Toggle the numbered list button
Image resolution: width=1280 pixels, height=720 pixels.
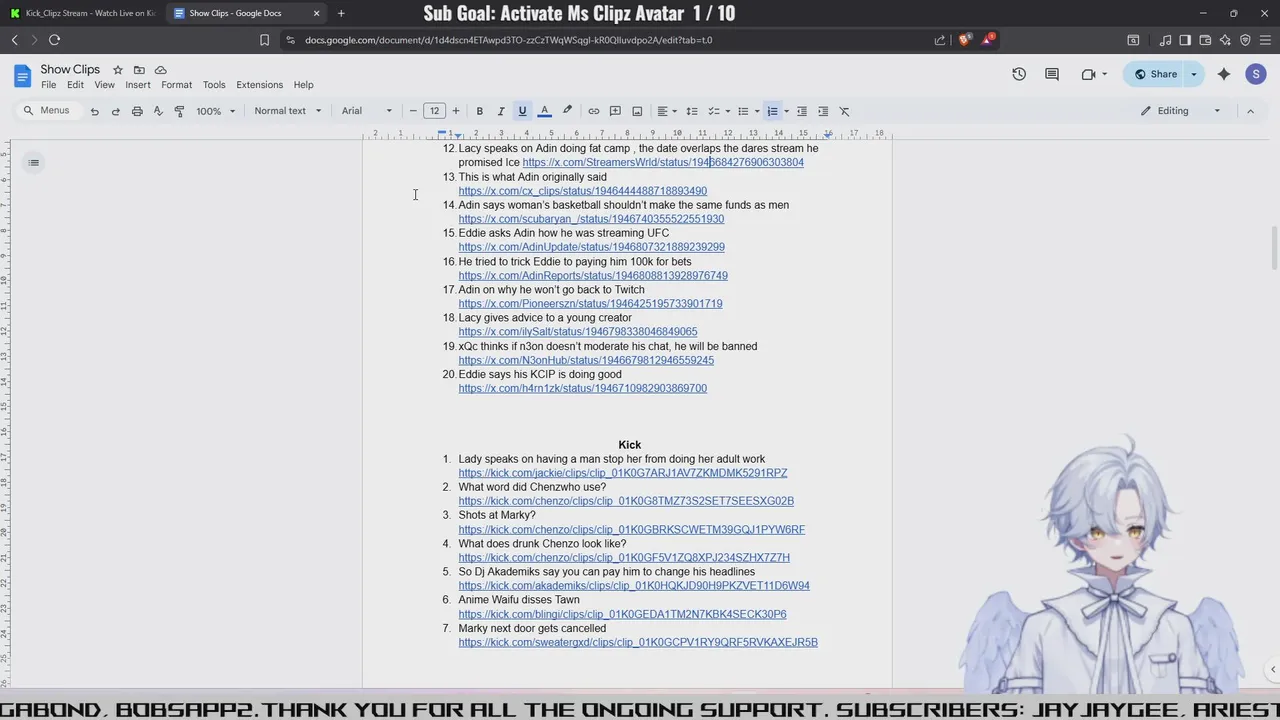pos(772,111)
